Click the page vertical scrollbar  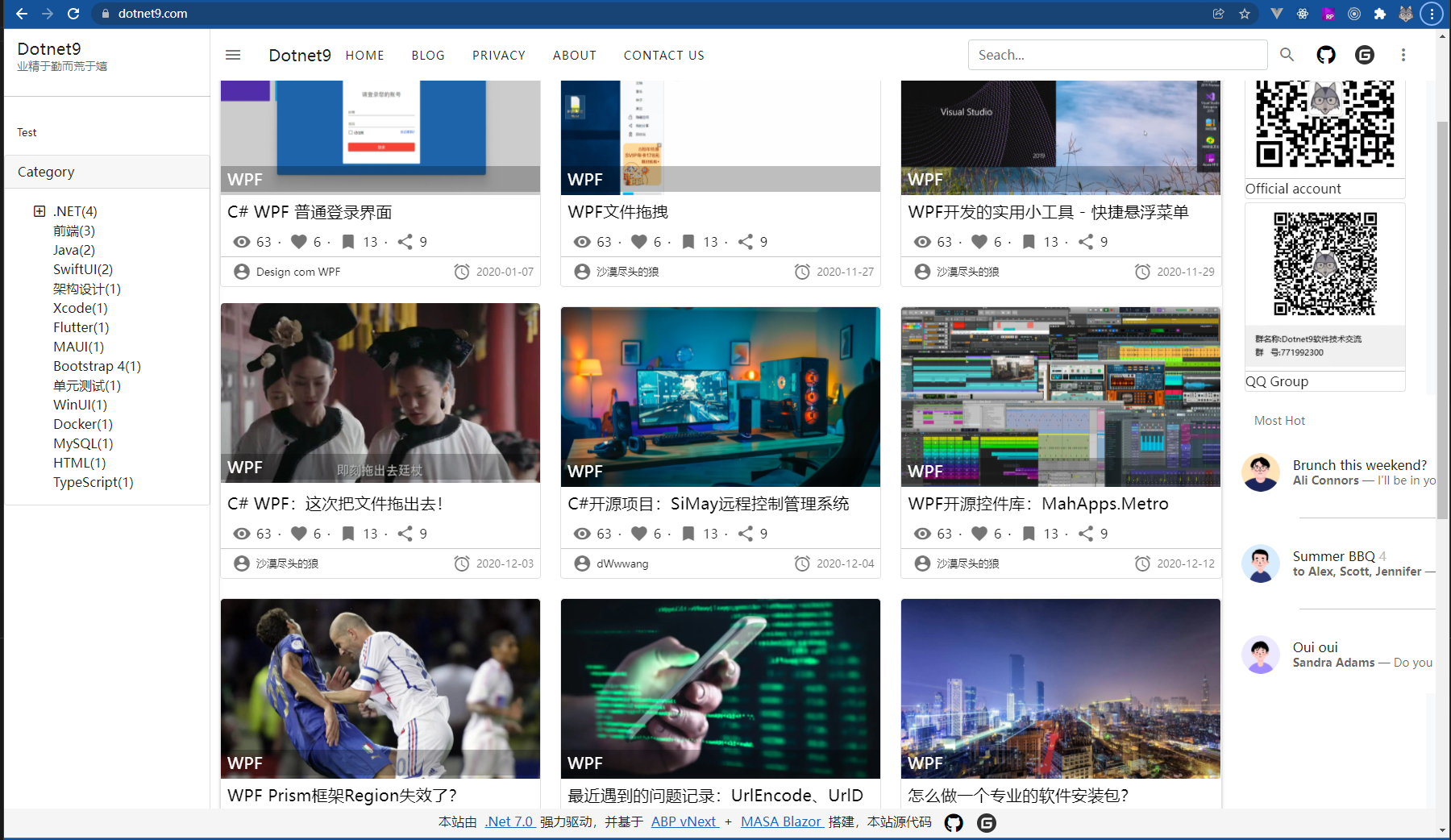pyautogui.click(x=1442, y=319)
